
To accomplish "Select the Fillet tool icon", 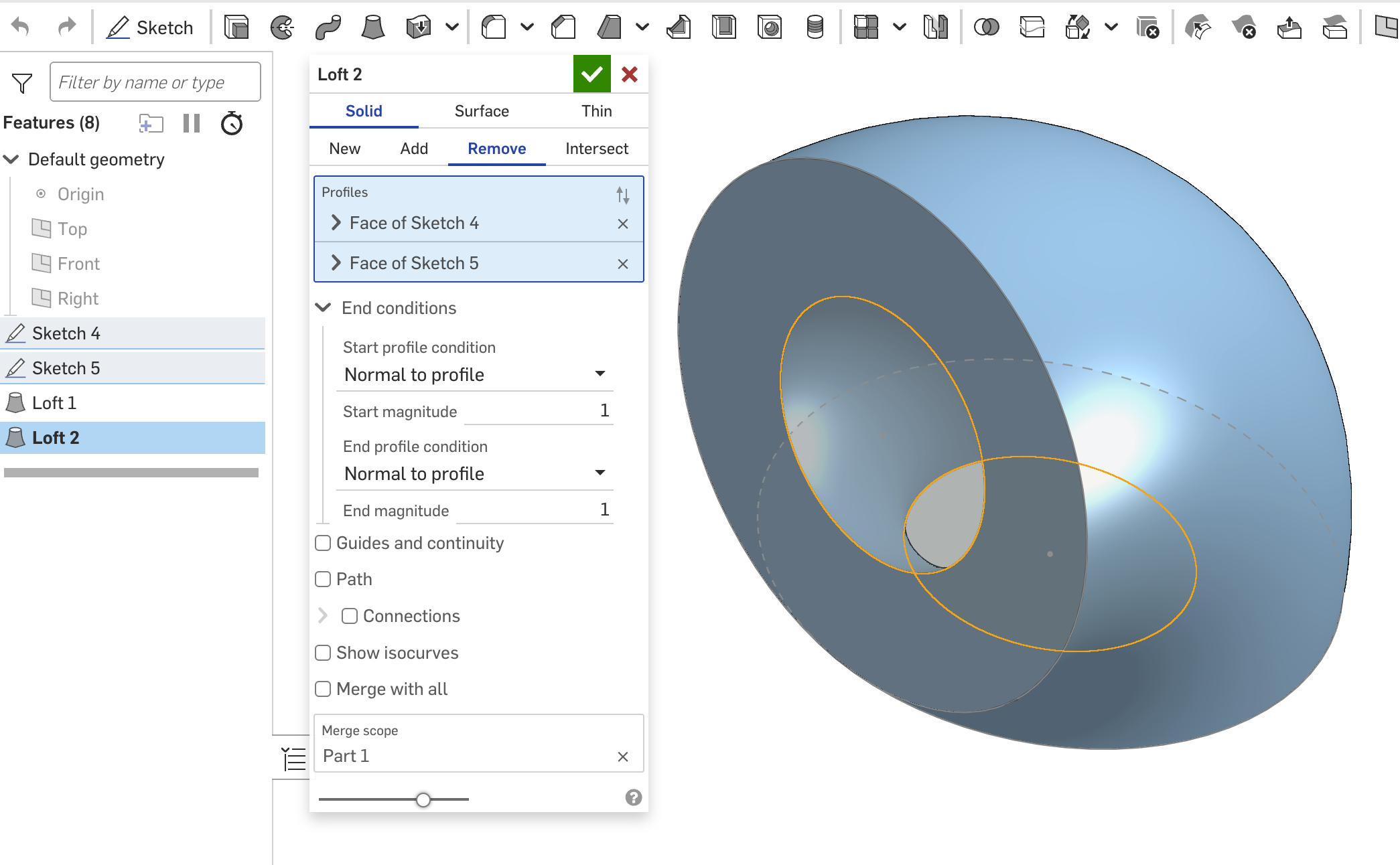I will (x=494, y=27).
